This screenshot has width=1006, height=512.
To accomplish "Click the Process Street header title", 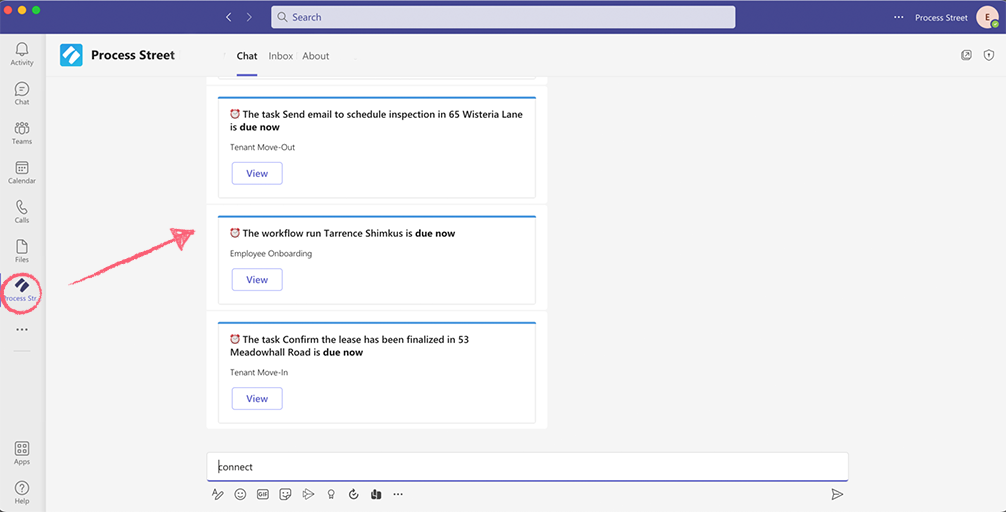I will pos(133,55).
